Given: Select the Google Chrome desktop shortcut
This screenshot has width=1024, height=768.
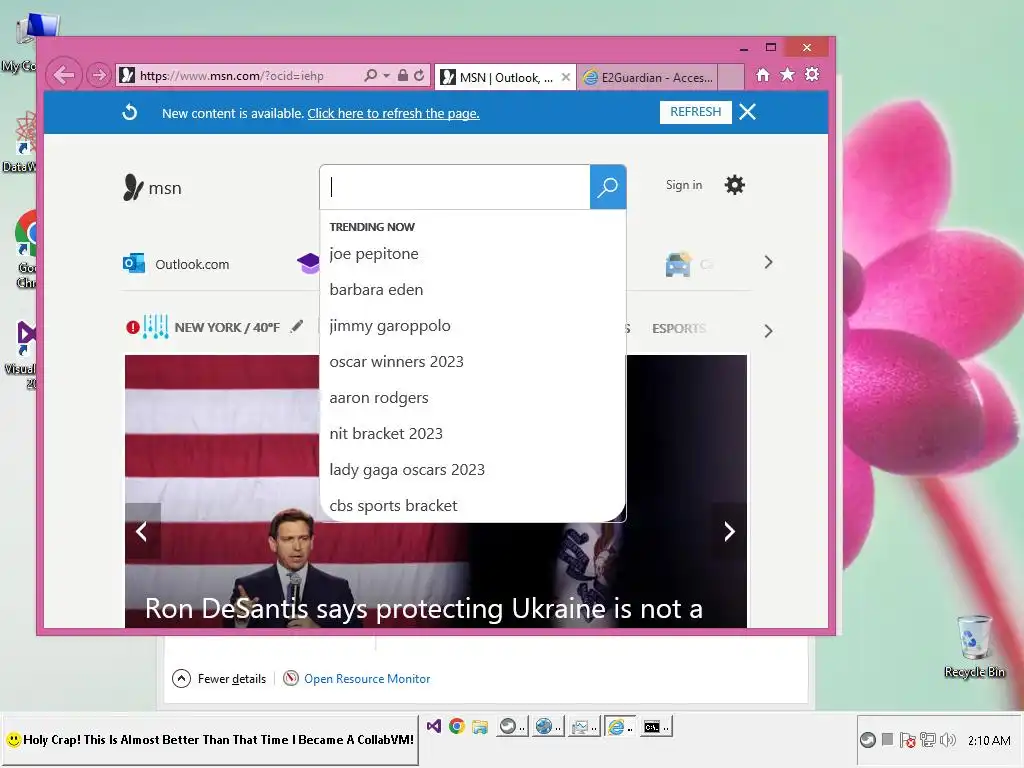Looking at the screenshot, I should point(26,249).
